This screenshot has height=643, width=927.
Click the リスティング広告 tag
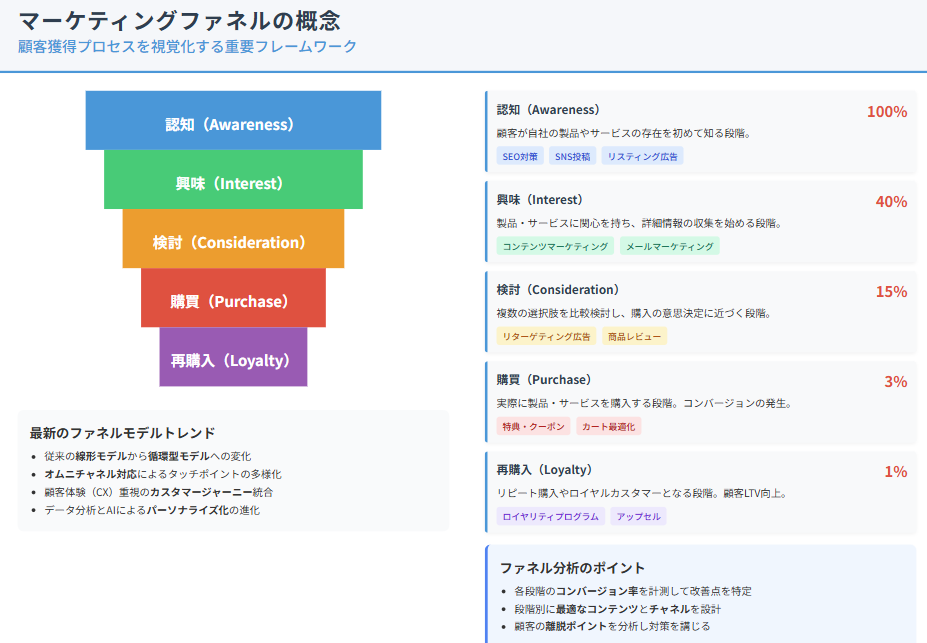(642, 156)
